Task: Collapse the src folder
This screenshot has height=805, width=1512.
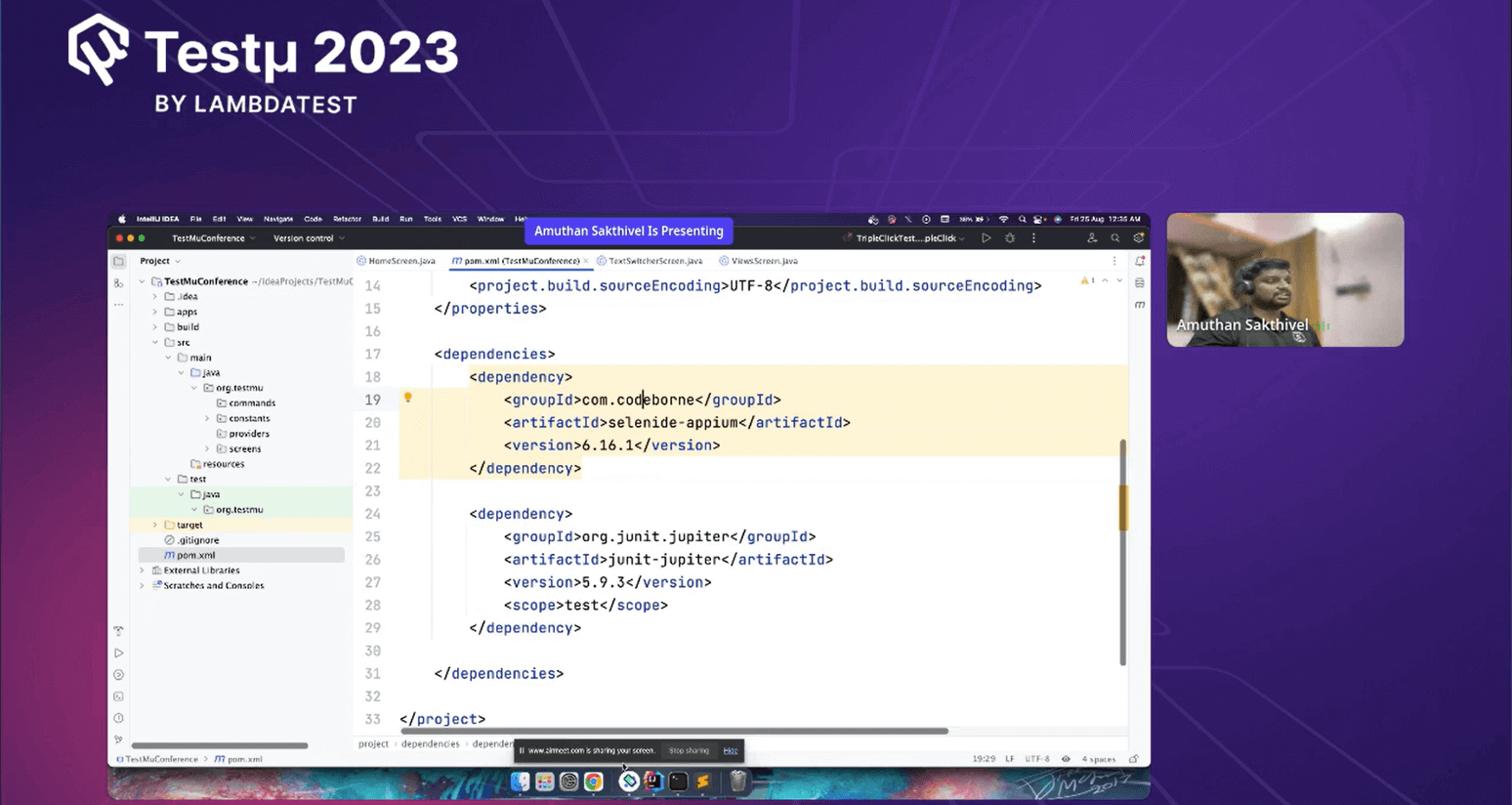Action: point(155,343)
